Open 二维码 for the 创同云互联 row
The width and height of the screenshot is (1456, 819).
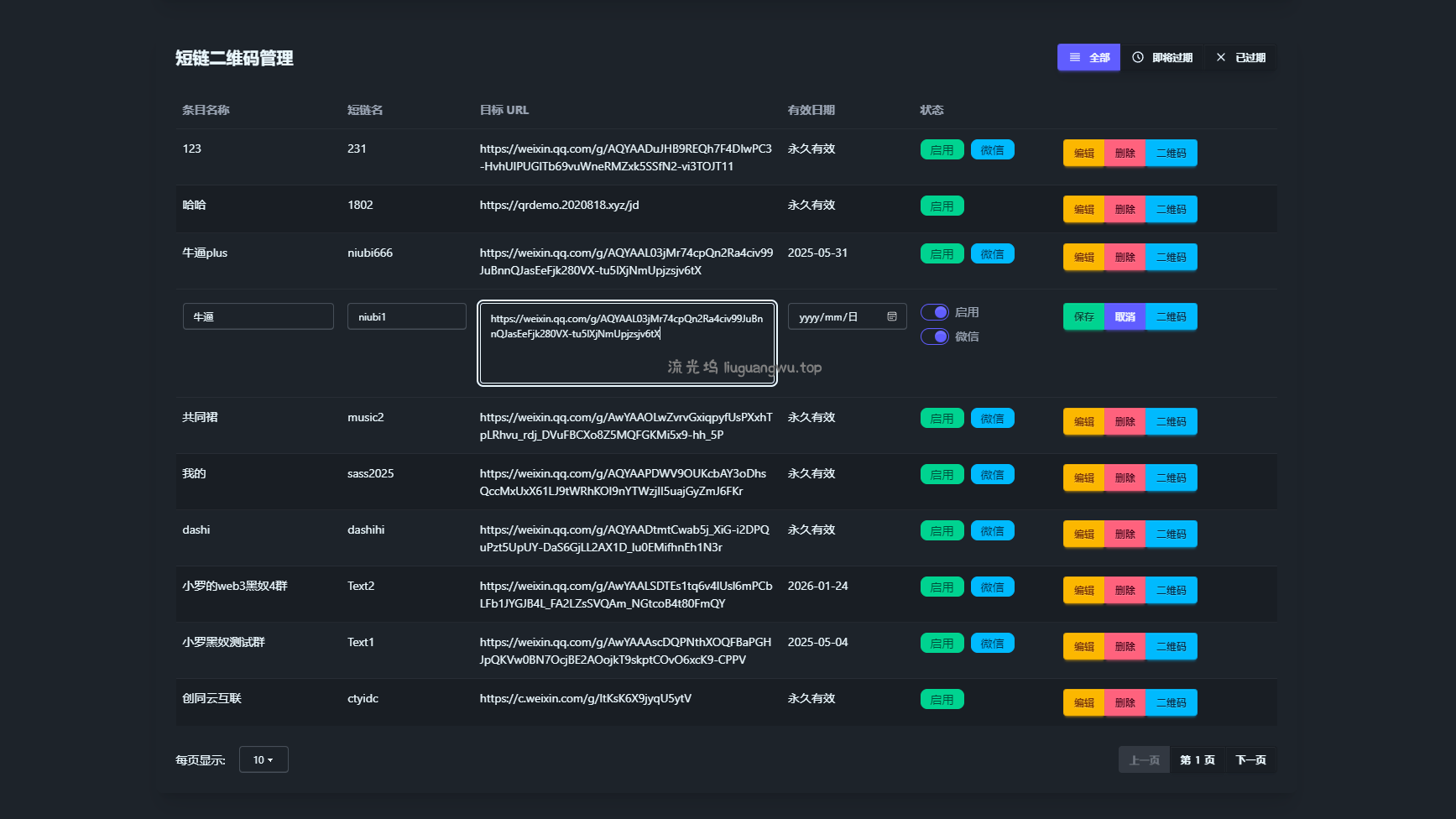(x=1171, y=703)
